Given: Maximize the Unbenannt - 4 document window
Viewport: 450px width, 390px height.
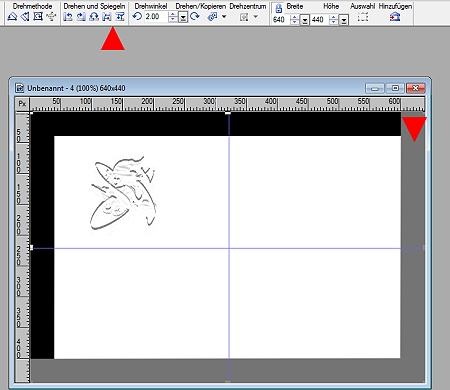Looking at the screenshot, I should click(x=395, y=88).
